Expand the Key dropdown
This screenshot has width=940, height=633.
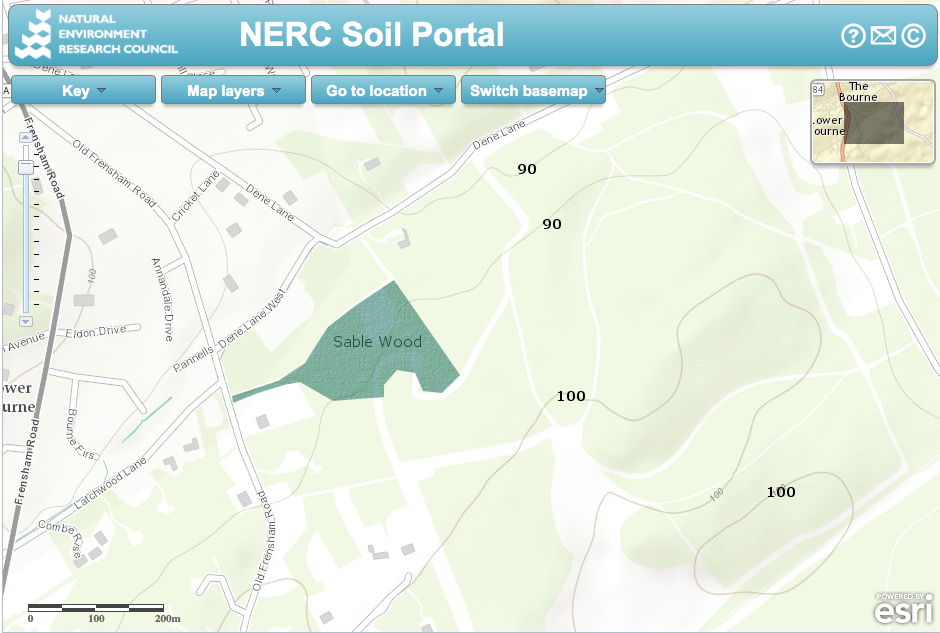[83, 90]
